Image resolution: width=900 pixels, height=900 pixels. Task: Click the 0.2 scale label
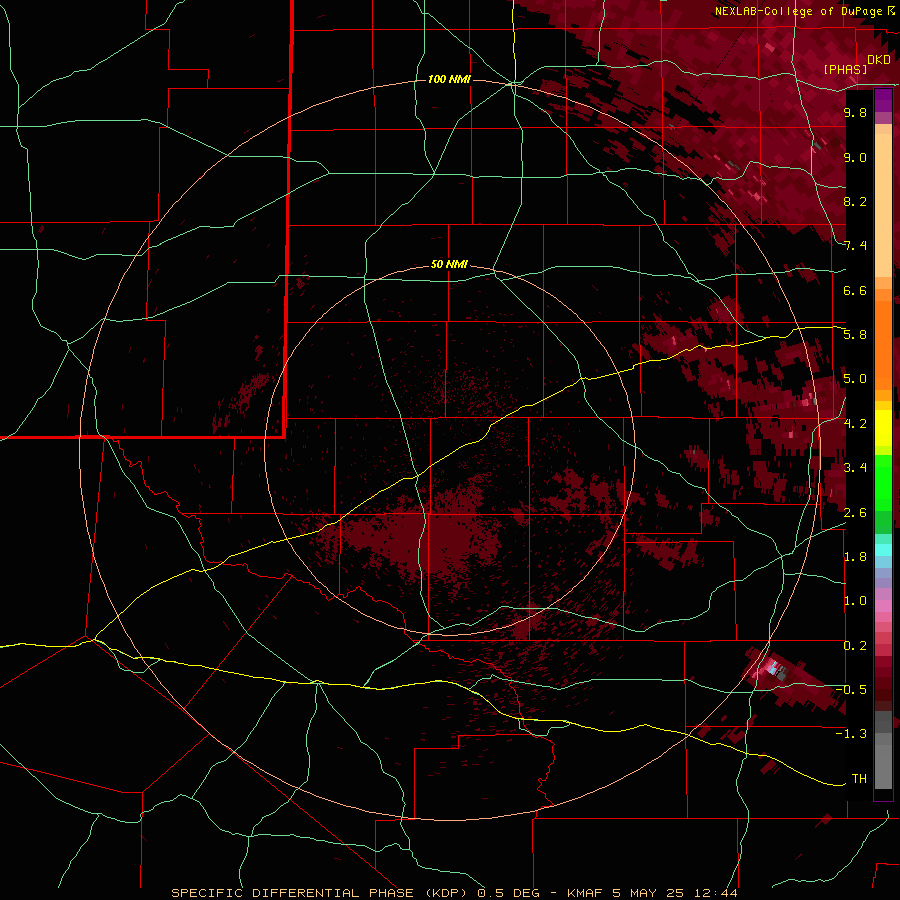pos(855,646)
